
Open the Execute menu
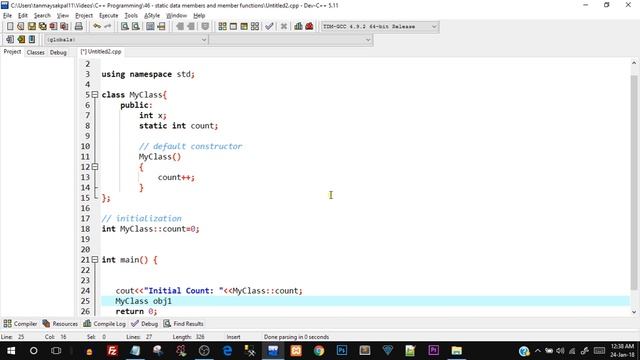(x=109, y=16)
